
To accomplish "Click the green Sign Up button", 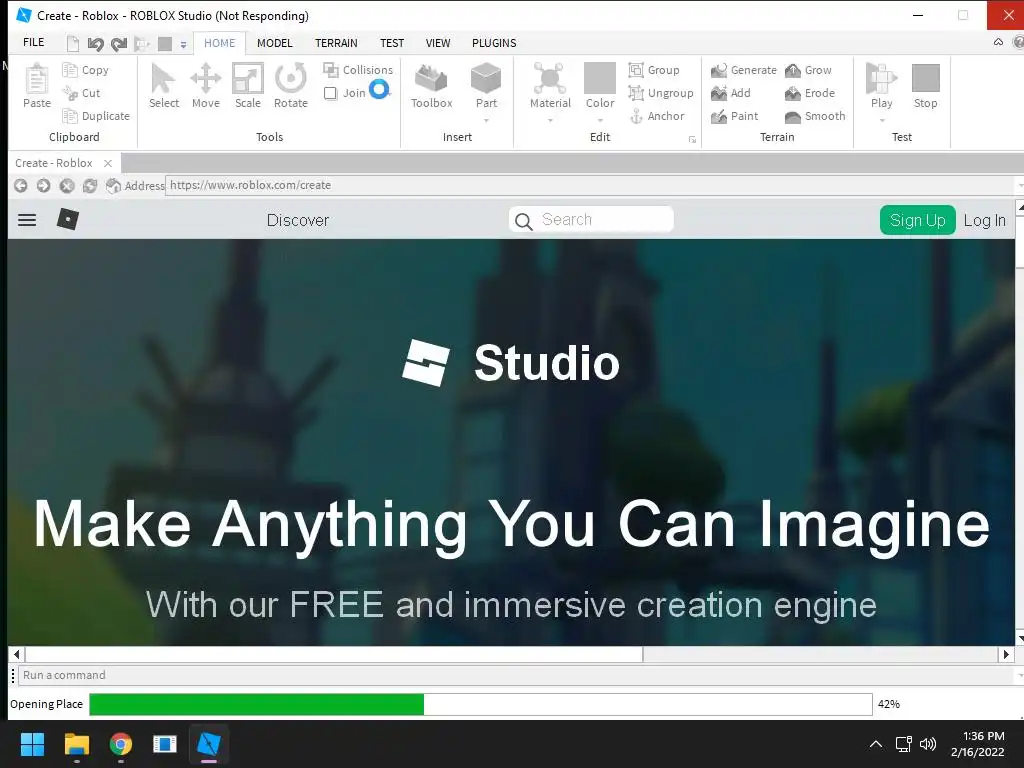I will pyautogui.click(x=918, y=220).
